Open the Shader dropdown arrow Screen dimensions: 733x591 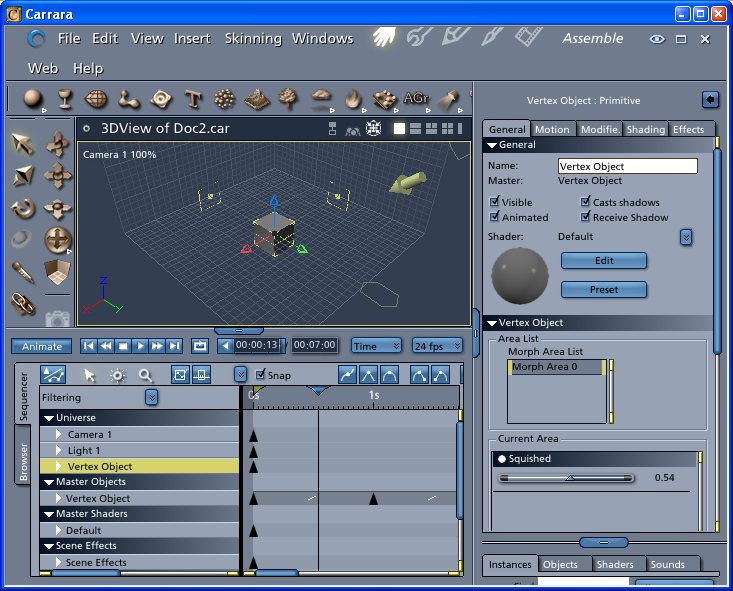pyautogui.click(x=686, y=237)
